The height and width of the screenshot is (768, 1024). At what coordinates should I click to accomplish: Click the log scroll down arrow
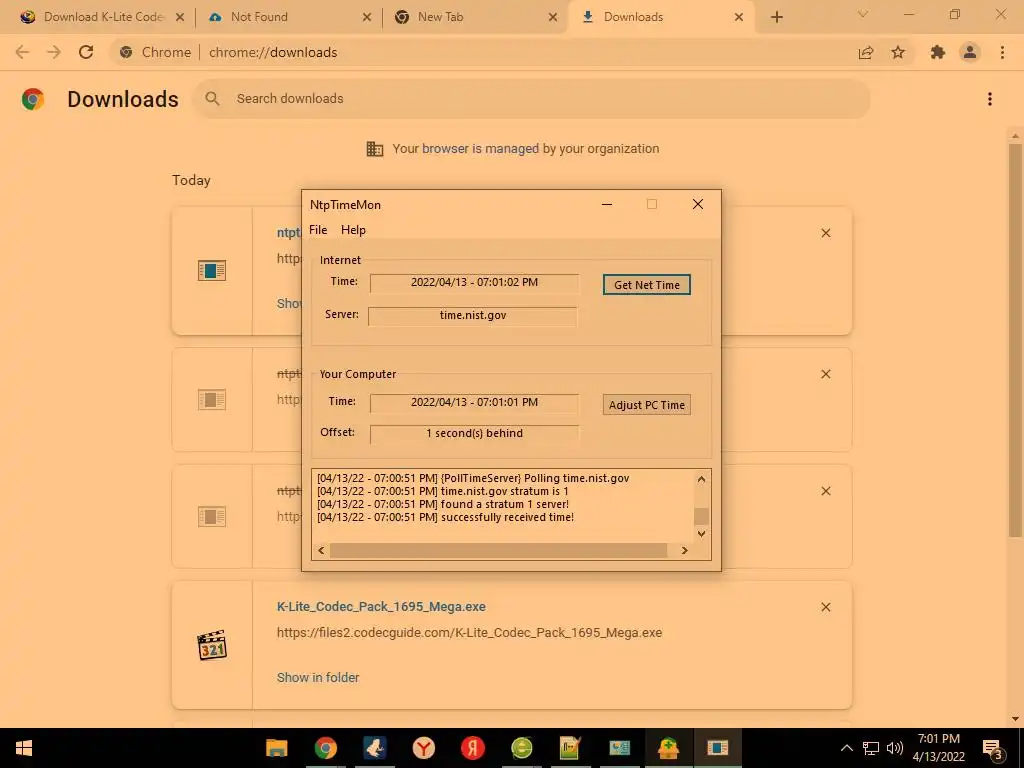pyautogui.click(x=701, y=534)
